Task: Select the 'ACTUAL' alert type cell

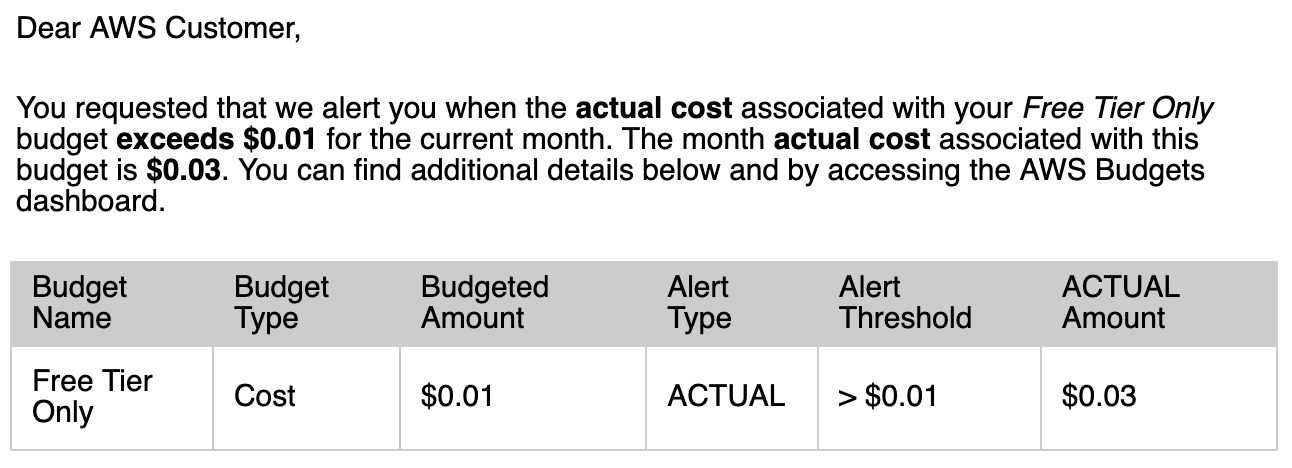Action: tap(732, 397)
